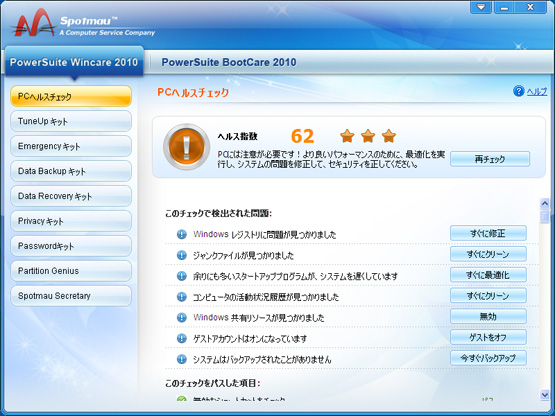Click info icon beside スタートアッププログラム item
The width and height of the screenshot is (555, 416).
[x=182, y=276]
